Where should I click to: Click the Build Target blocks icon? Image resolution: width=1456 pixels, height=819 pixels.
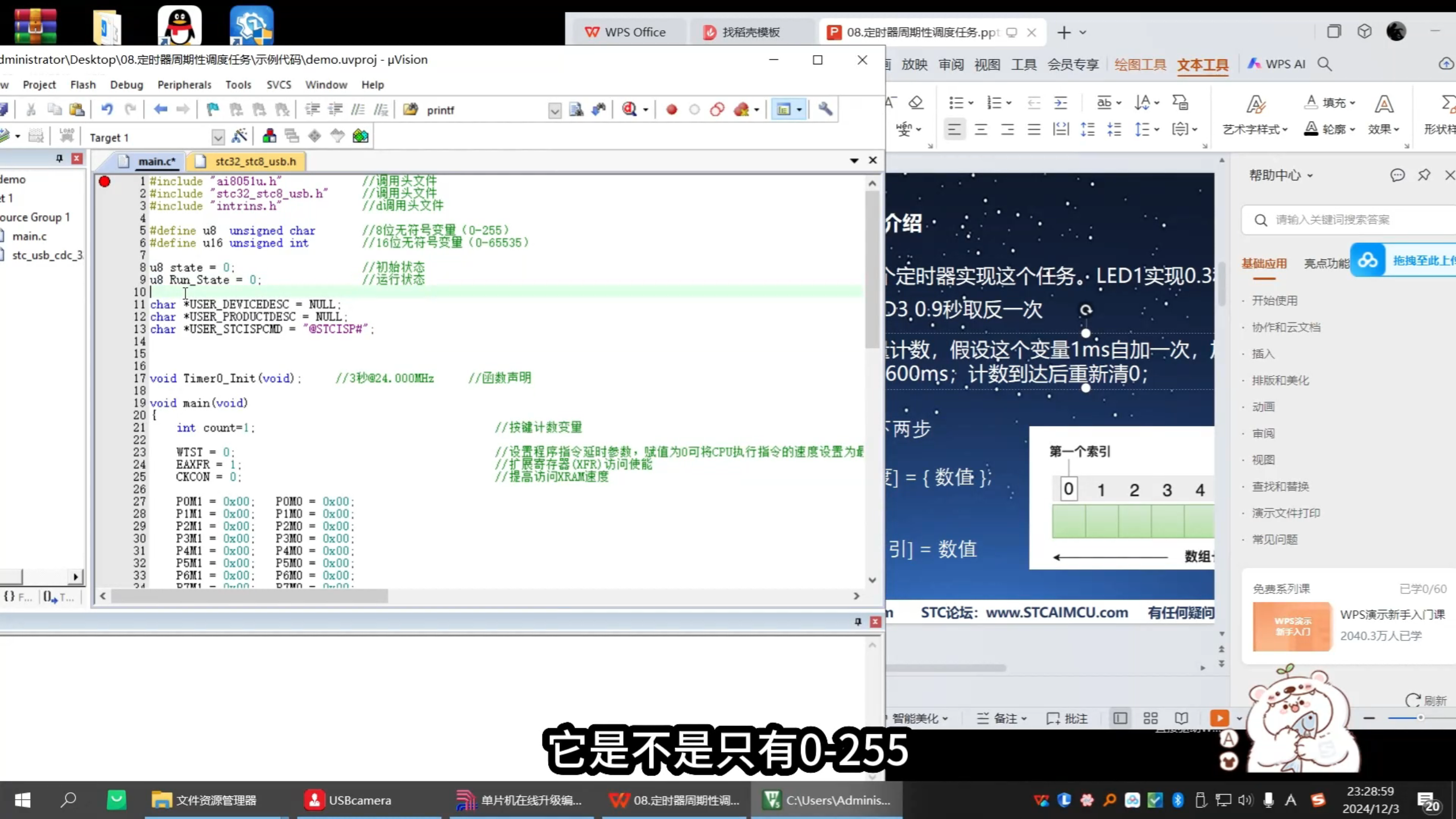click(x=268, y=135)
